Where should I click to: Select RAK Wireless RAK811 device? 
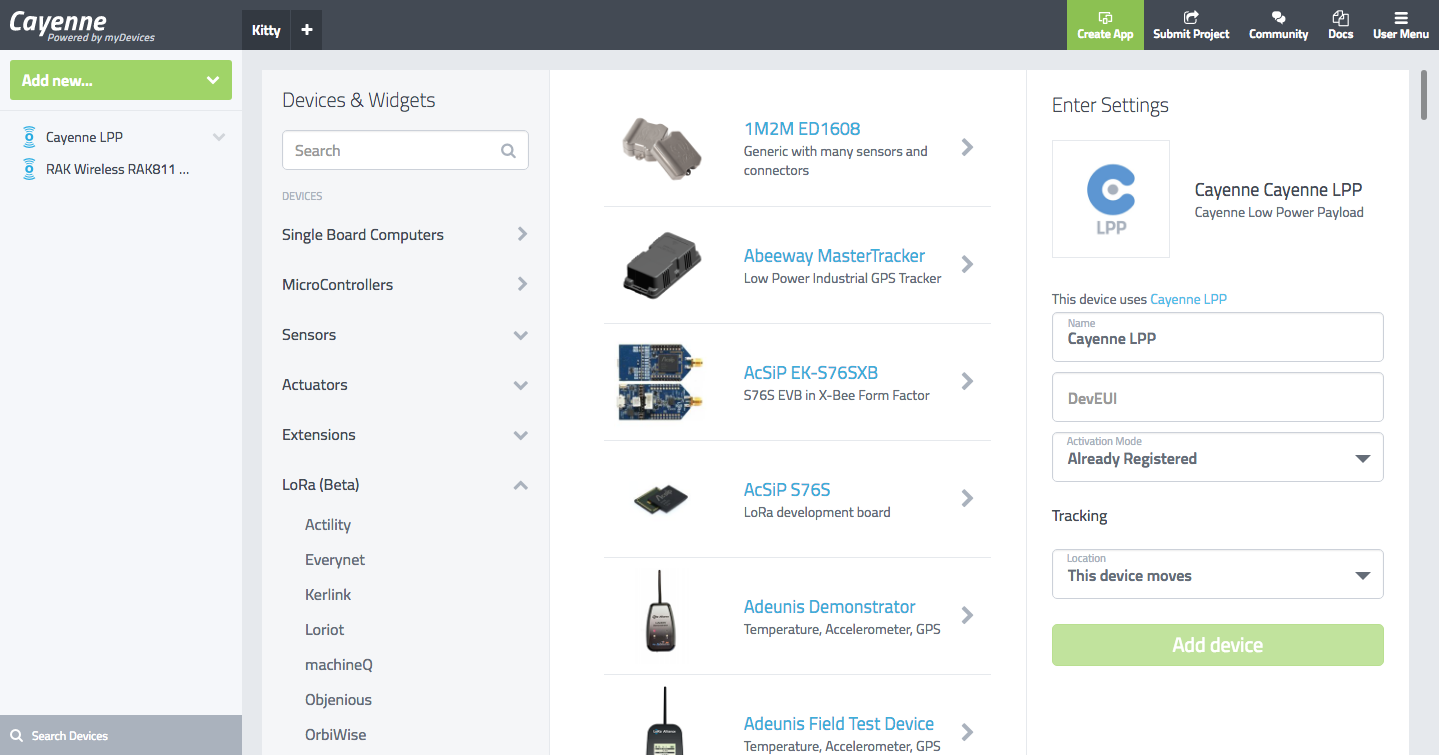pyautogui.click(x=118, y=169)
